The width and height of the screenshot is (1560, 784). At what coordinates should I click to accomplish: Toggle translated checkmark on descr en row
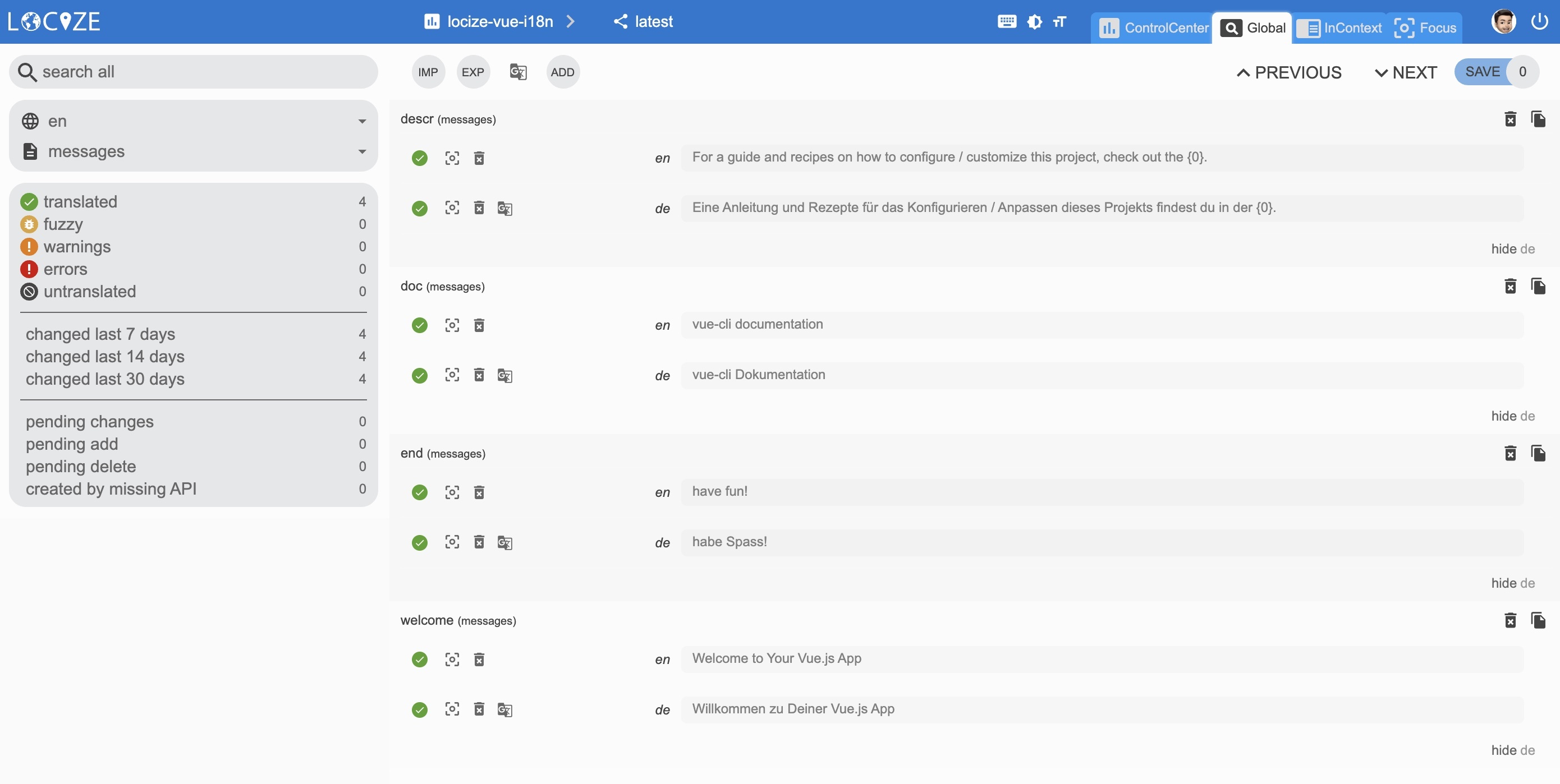[419, 158]
